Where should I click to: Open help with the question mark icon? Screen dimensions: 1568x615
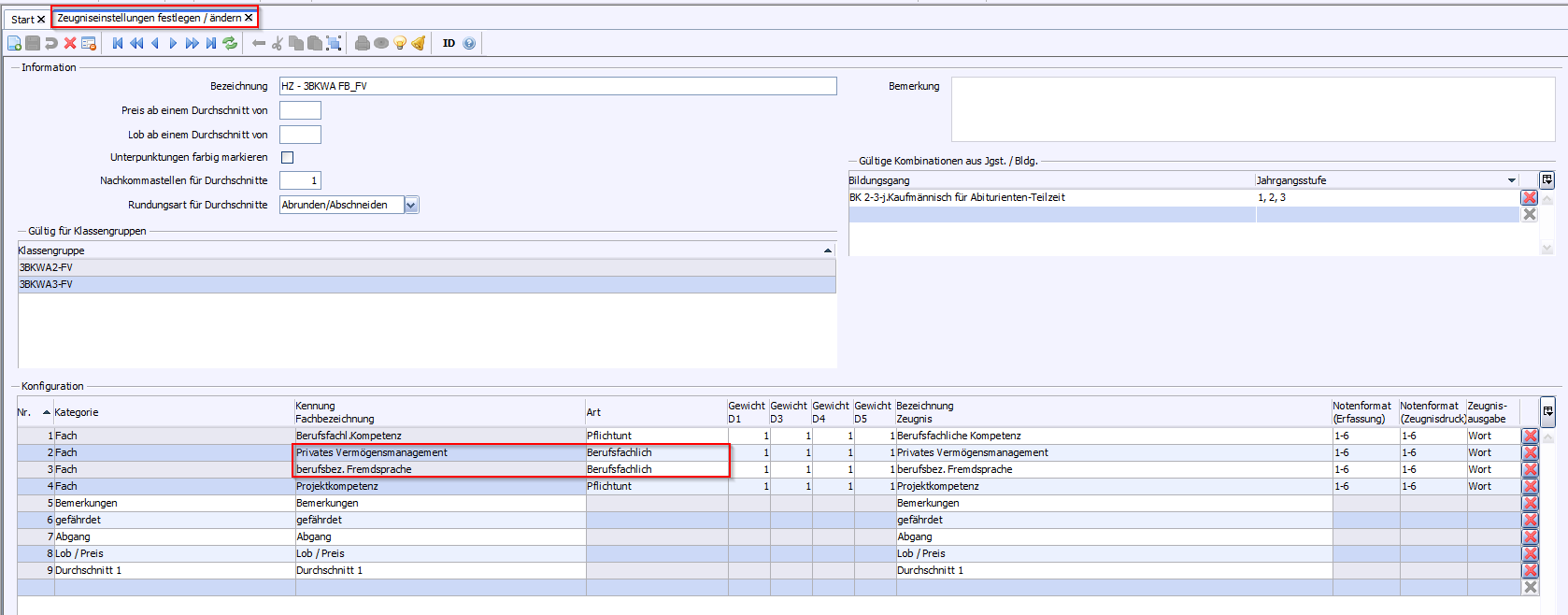pyautogui.click(x=469, y=43)
